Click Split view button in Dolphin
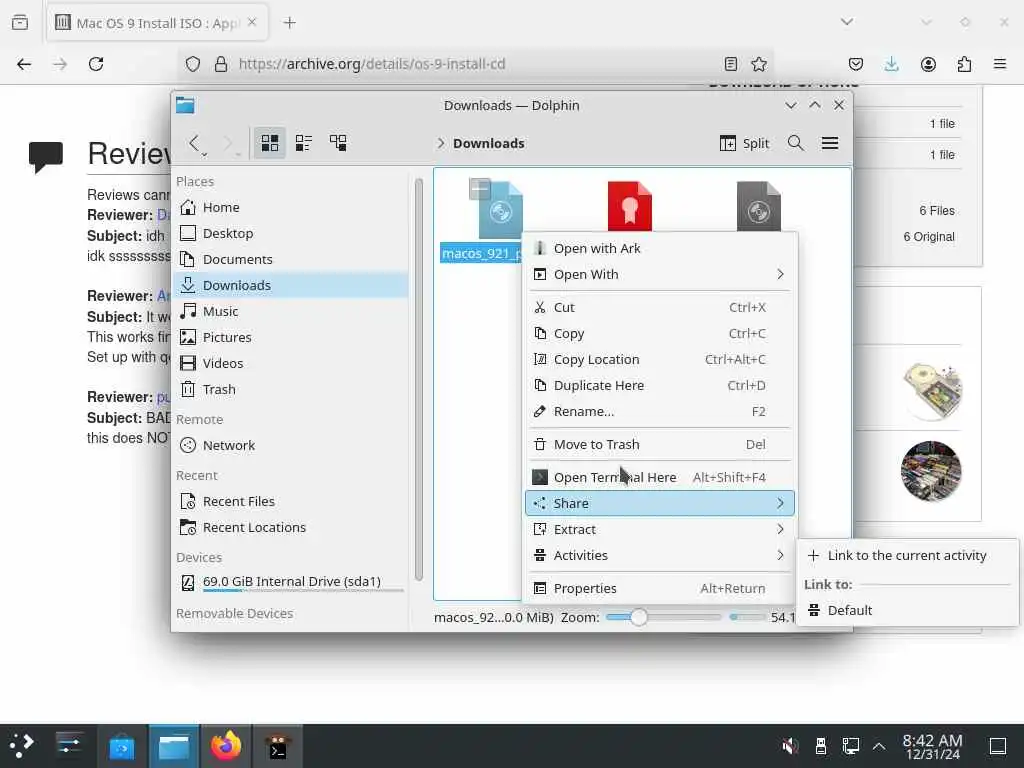 744,143
